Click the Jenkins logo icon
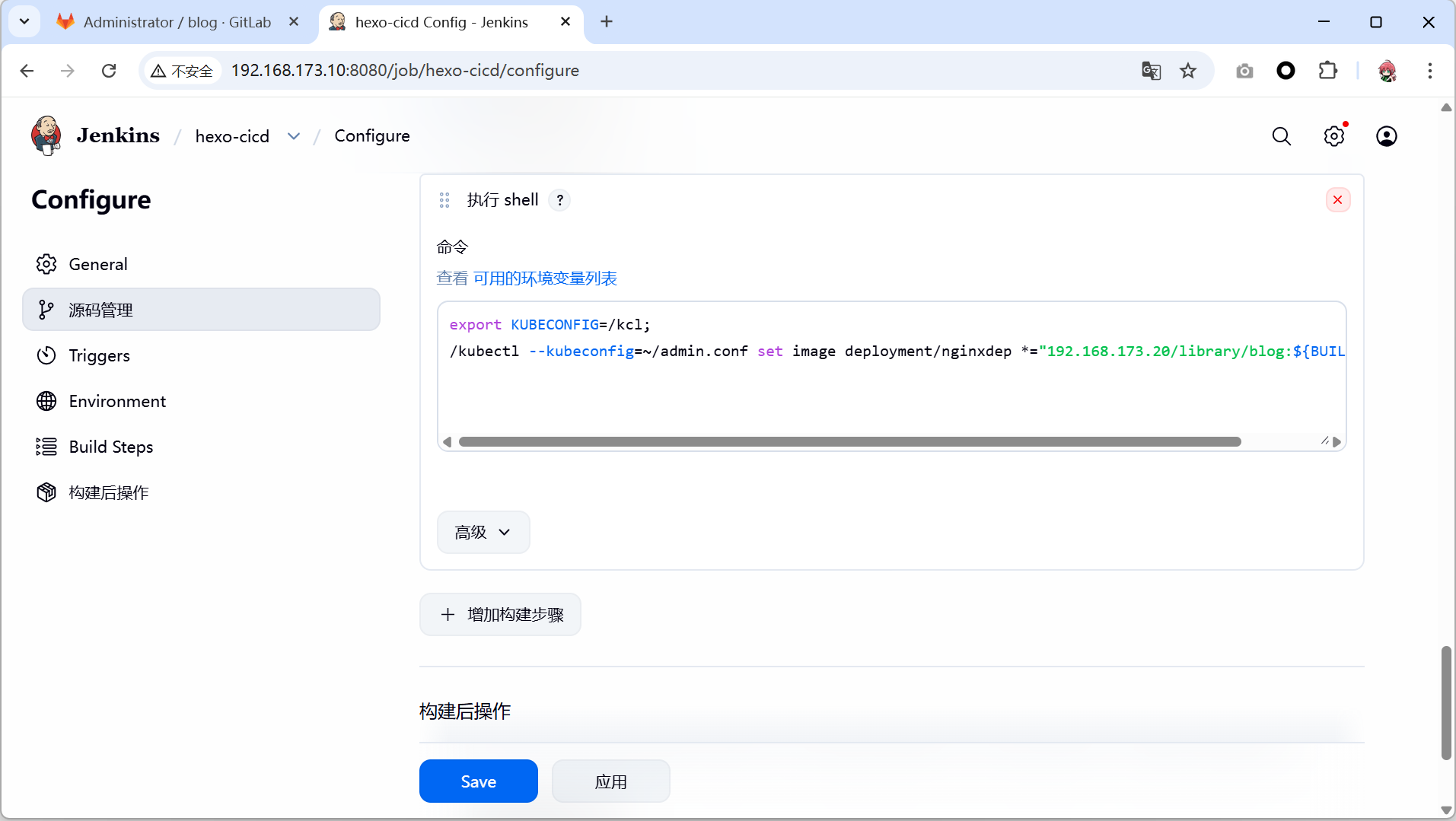 coord(46,135)
